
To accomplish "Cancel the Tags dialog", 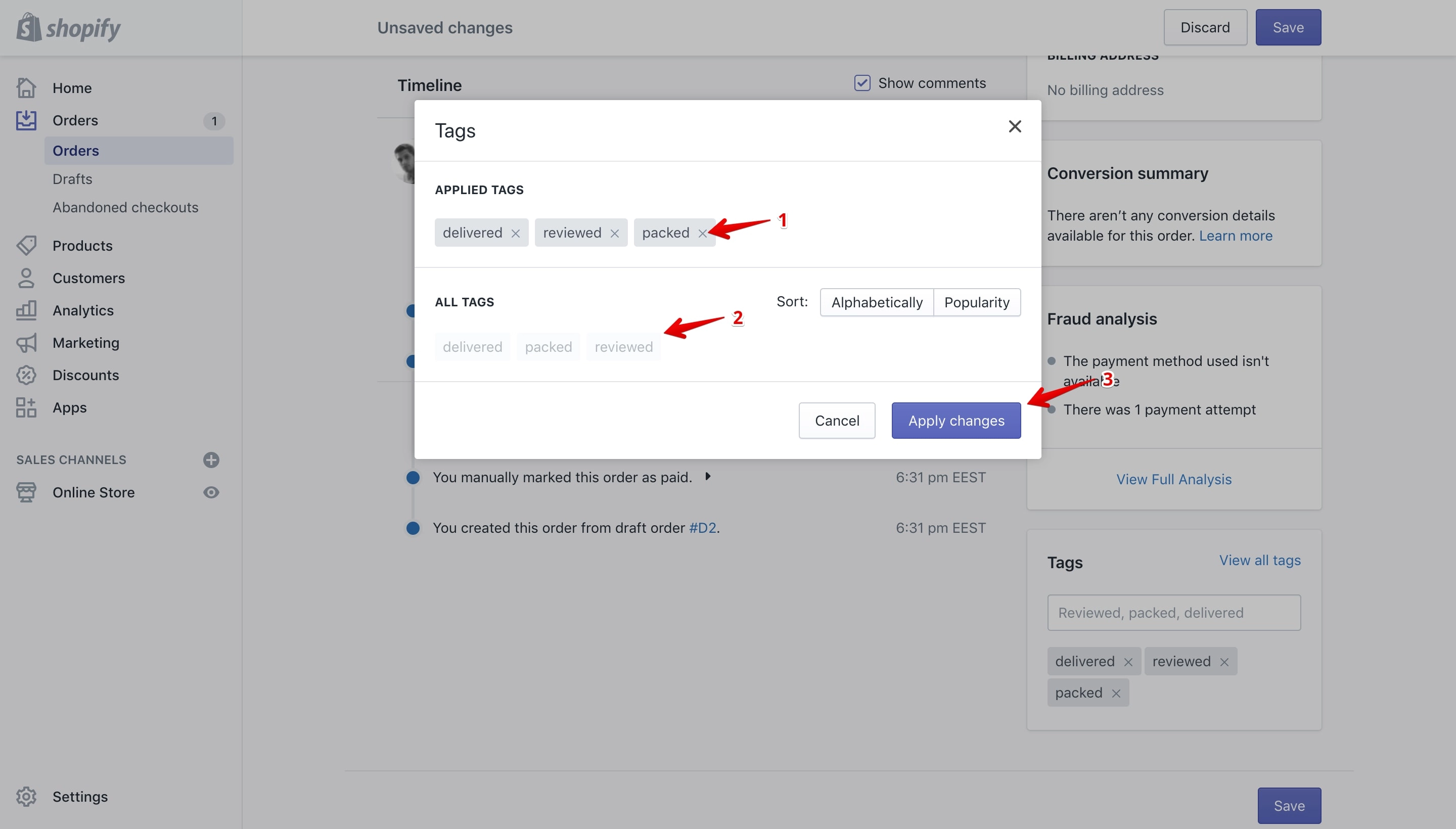I will point(837,421).
